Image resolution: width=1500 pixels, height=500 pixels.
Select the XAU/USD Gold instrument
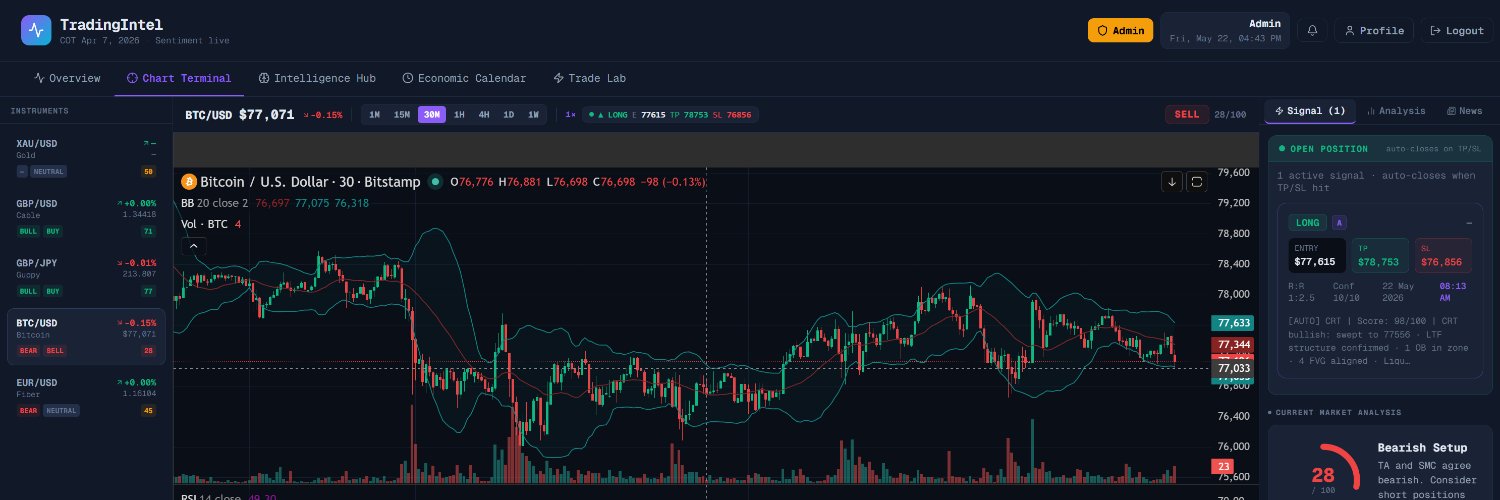point(86,157)
